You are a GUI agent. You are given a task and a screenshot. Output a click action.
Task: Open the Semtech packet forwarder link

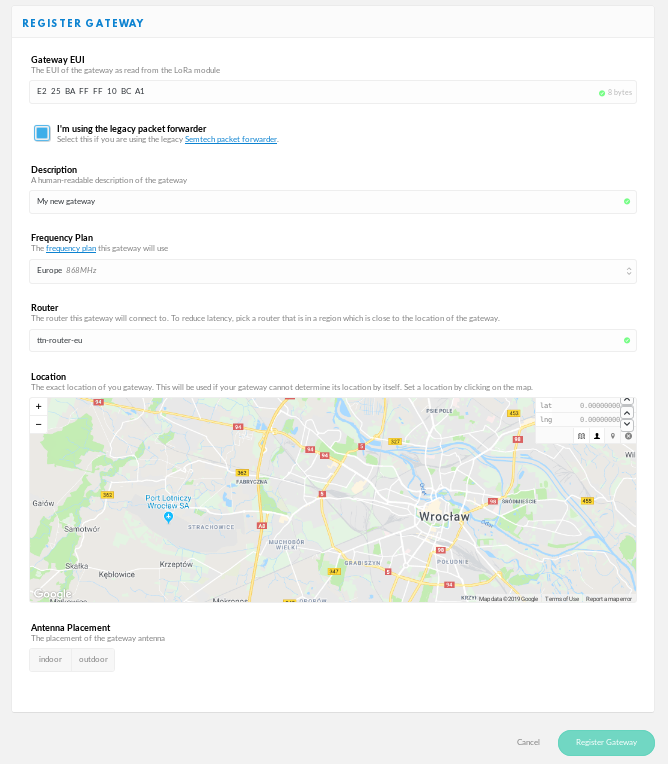[231, 139]
